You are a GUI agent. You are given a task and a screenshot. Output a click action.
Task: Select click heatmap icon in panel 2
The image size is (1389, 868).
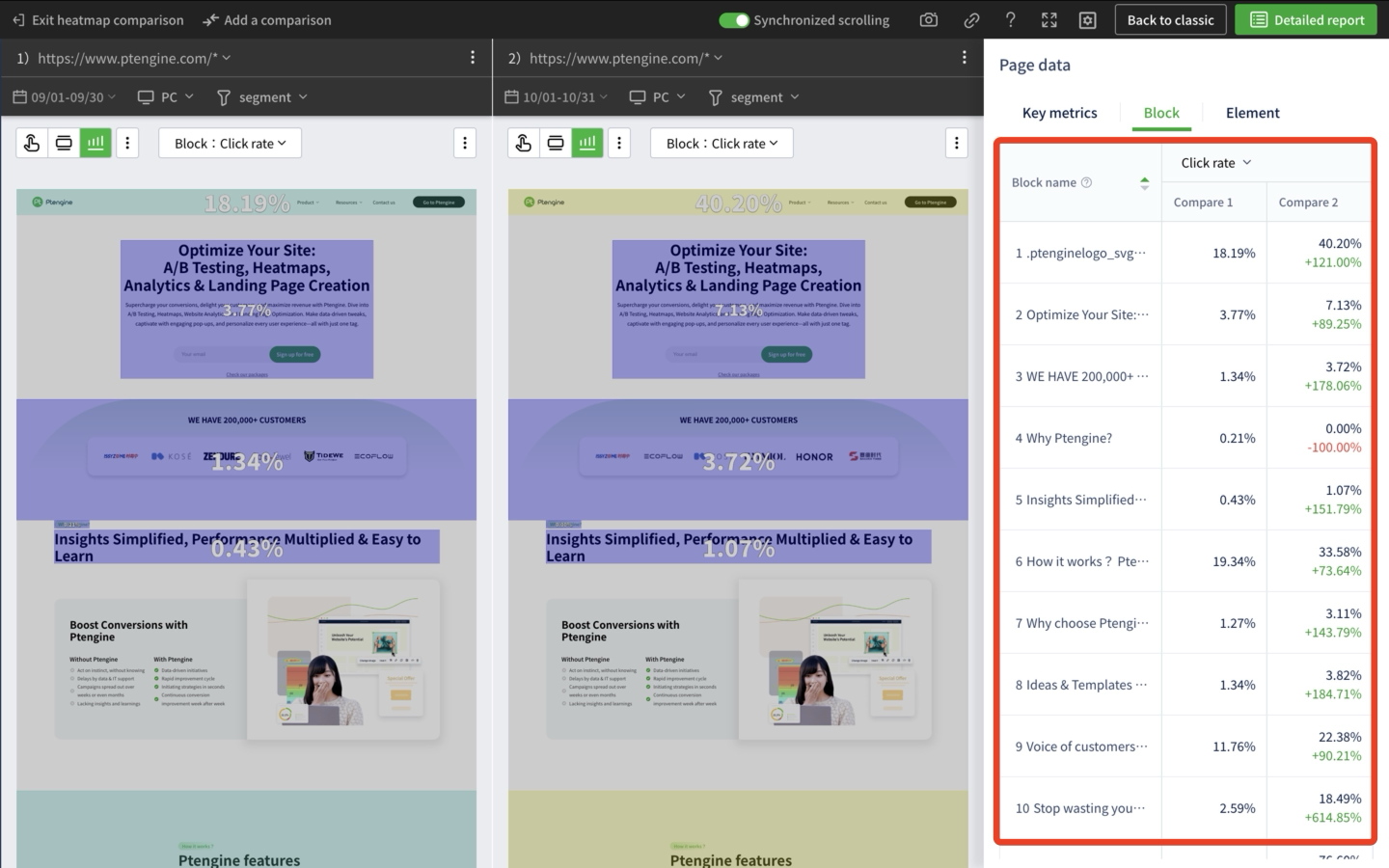pos(524,143)
